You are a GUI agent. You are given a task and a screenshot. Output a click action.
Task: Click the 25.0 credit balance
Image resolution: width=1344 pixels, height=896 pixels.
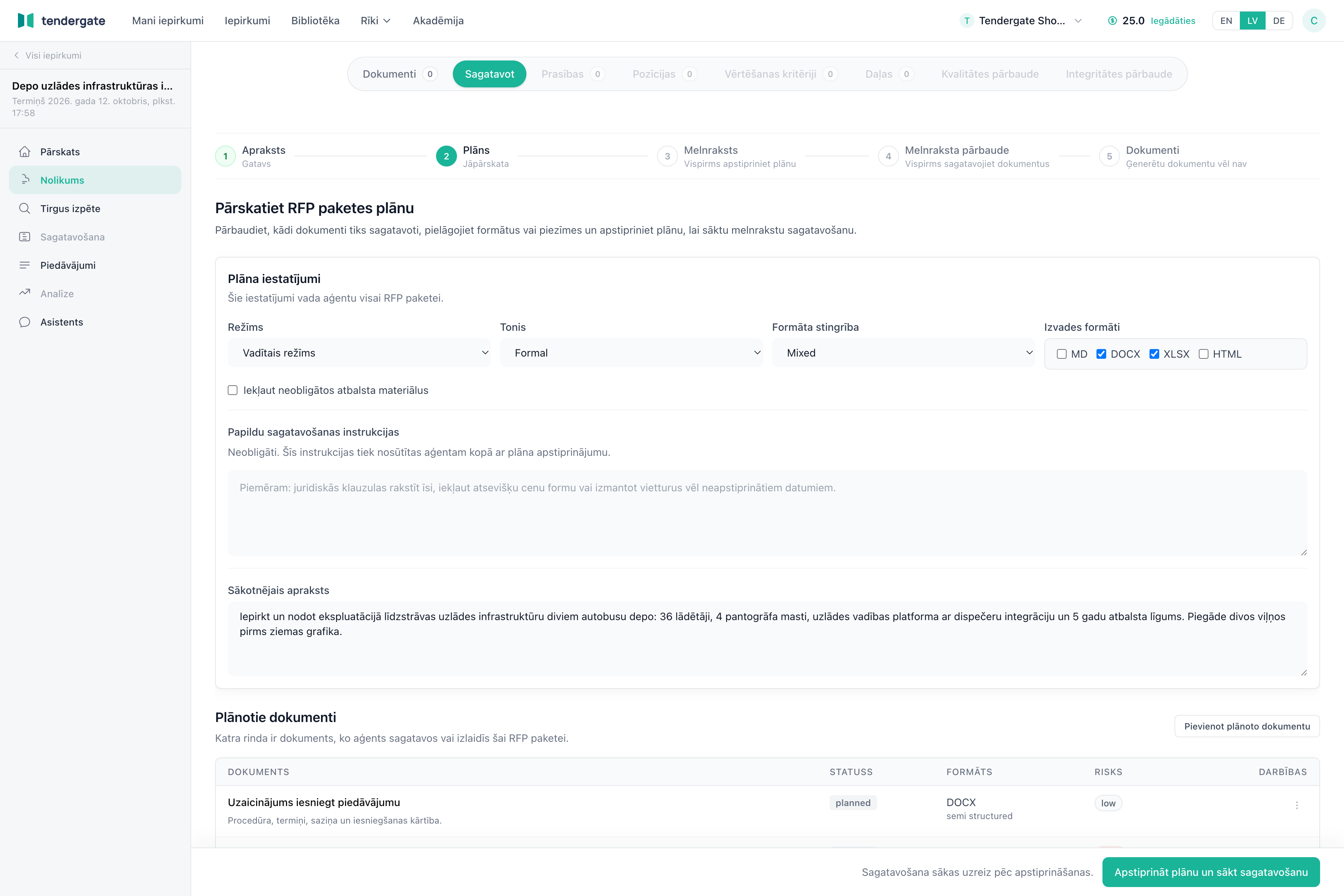1133,21
